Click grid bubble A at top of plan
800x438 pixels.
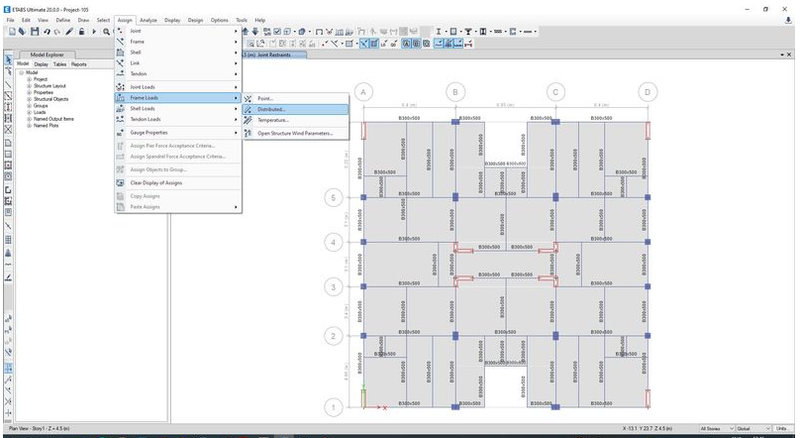click(363, 92)
